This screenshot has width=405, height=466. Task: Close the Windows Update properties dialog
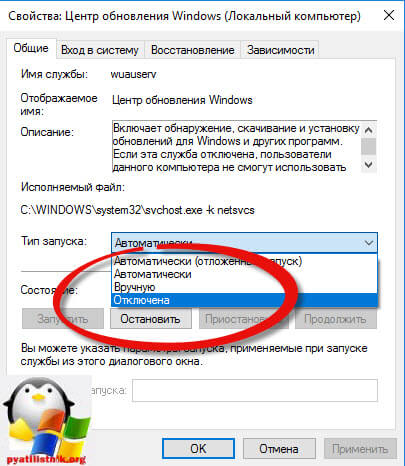[389, 15]
